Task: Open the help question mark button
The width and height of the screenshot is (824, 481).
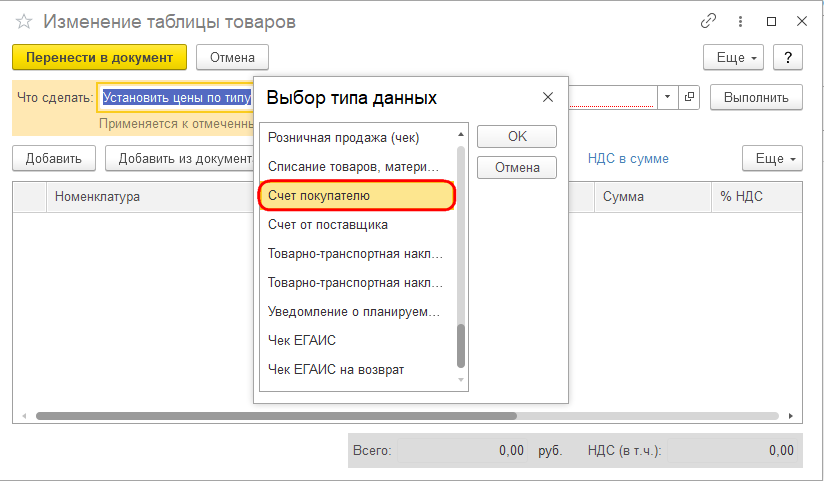Action: (x=788, y=57)
